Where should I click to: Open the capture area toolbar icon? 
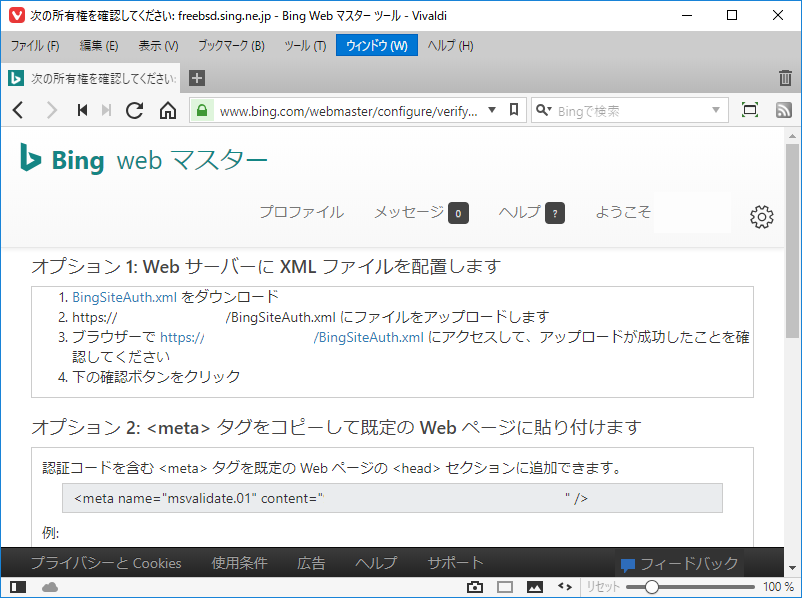click(x=750, y=110)
